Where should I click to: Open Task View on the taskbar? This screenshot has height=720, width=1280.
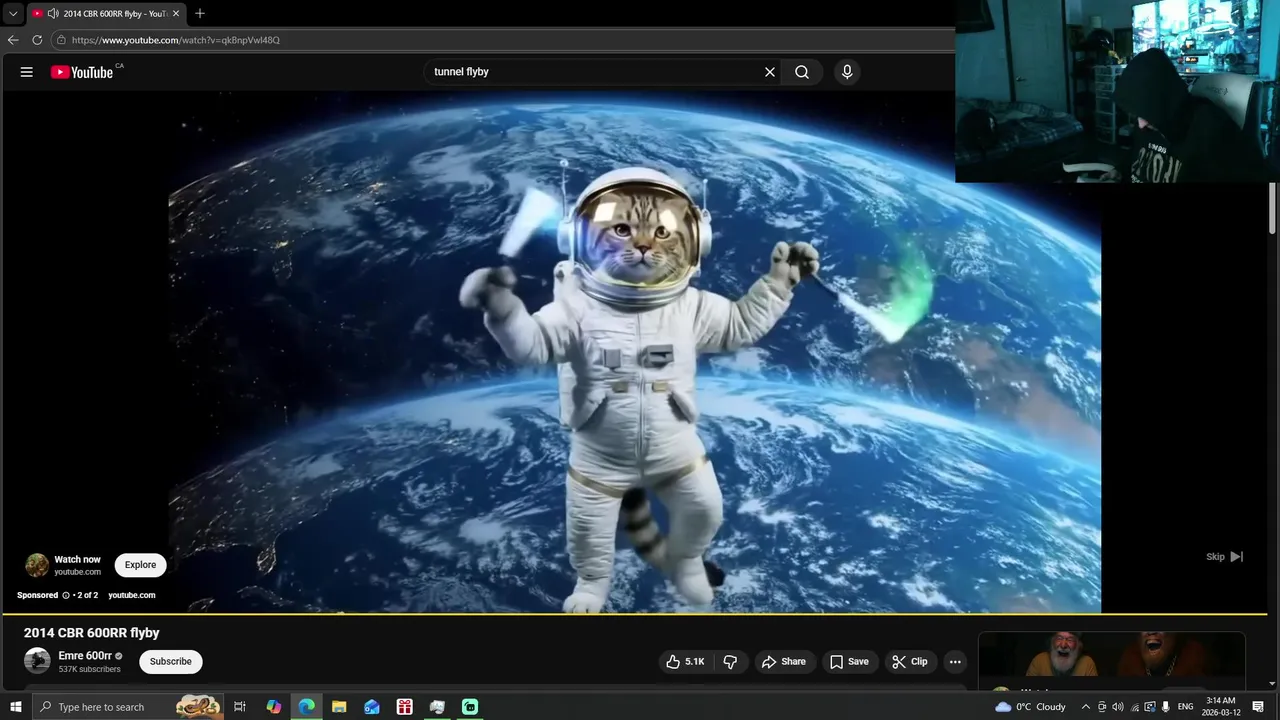240,707
